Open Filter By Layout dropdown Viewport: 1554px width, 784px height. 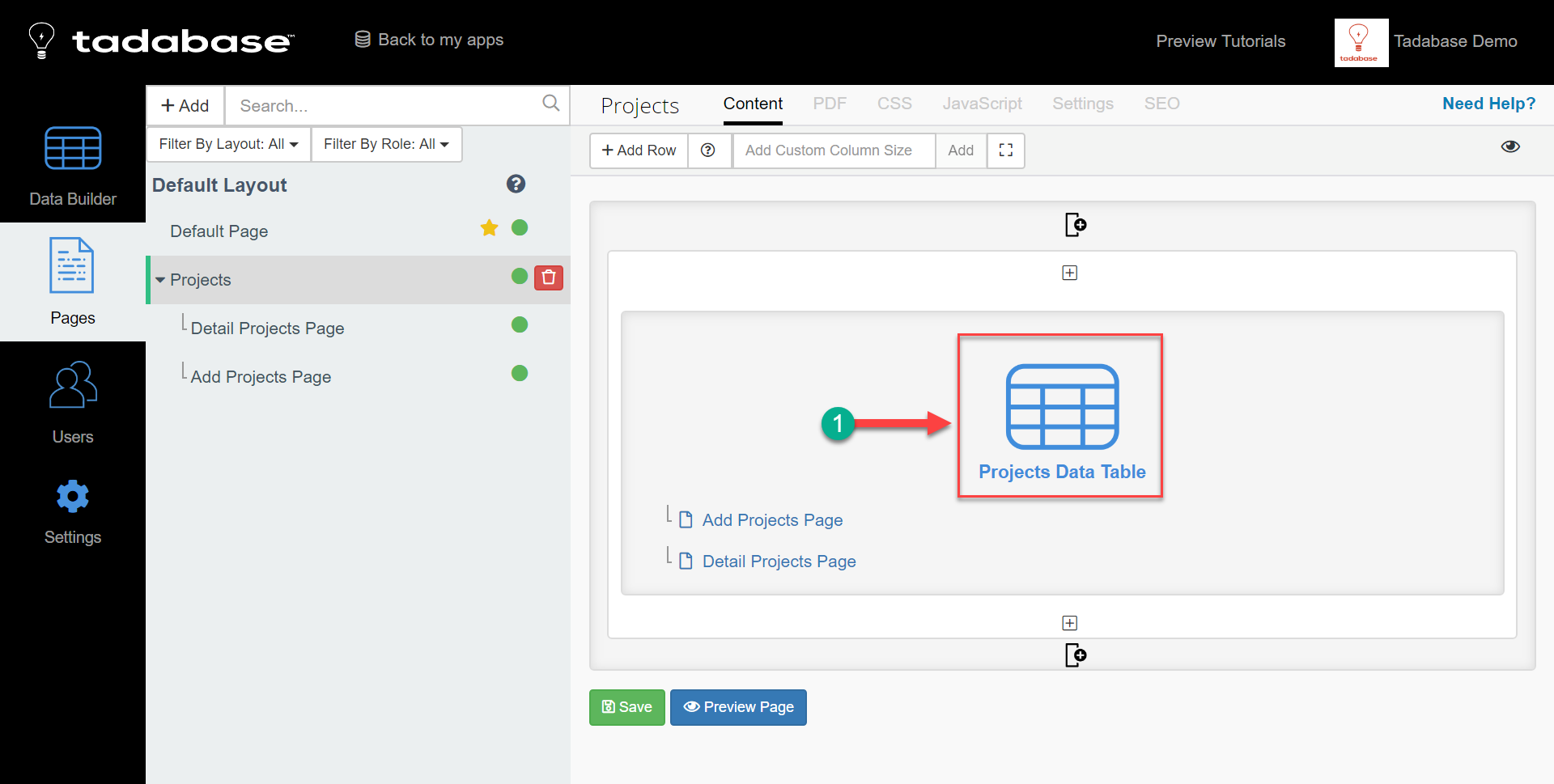[229, 144]
